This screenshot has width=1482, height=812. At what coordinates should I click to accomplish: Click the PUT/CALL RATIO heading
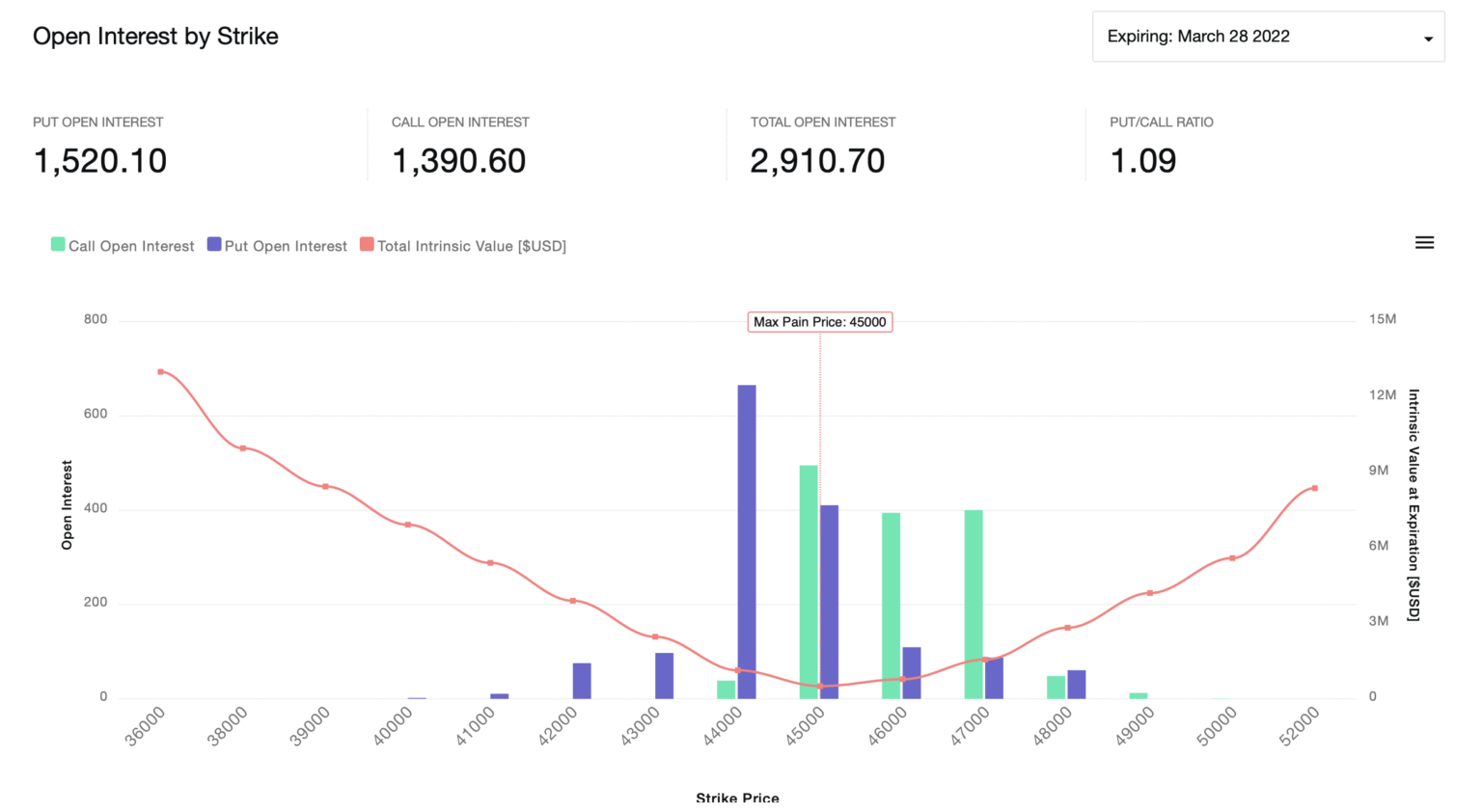point(1162,122)
